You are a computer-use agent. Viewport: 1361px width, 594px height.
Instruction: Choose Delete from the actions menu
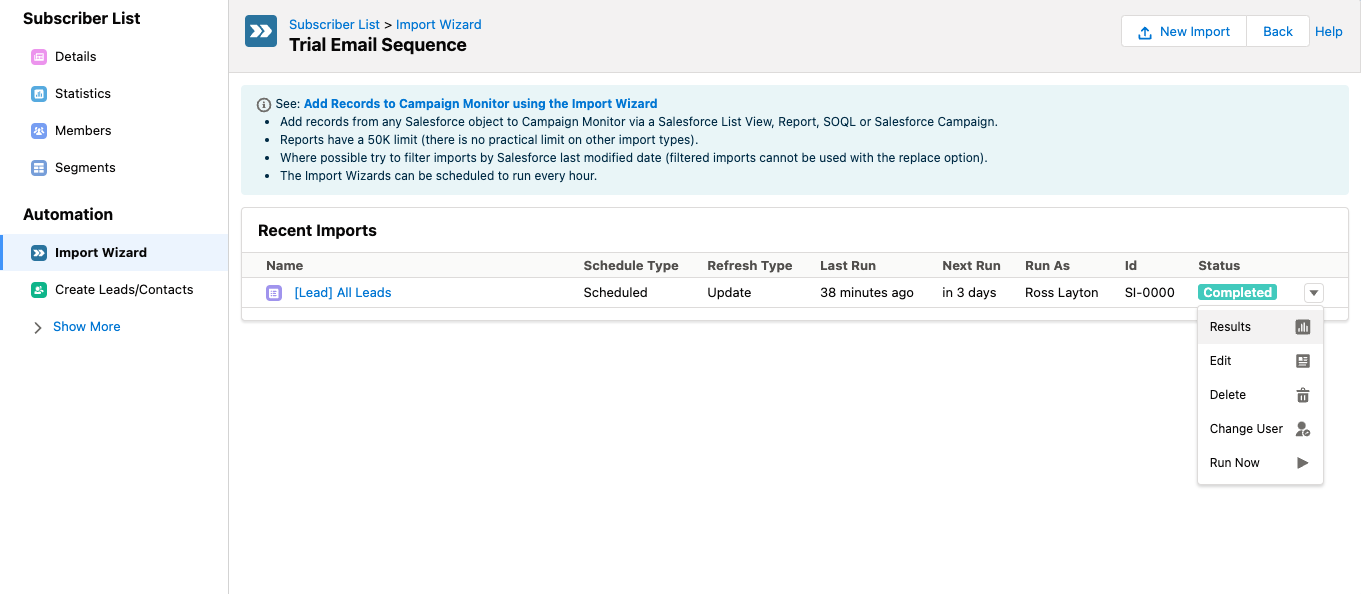[1260, 395]
